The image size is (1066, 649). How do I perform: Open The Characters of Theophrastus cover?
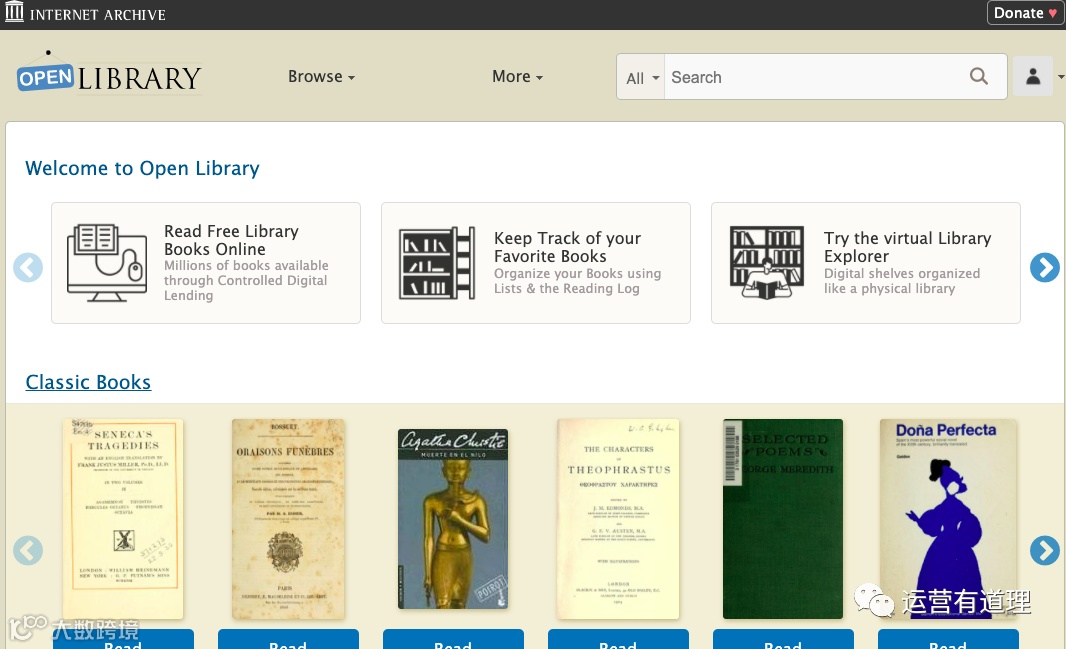pyautogui.click(x=618, y=519)
